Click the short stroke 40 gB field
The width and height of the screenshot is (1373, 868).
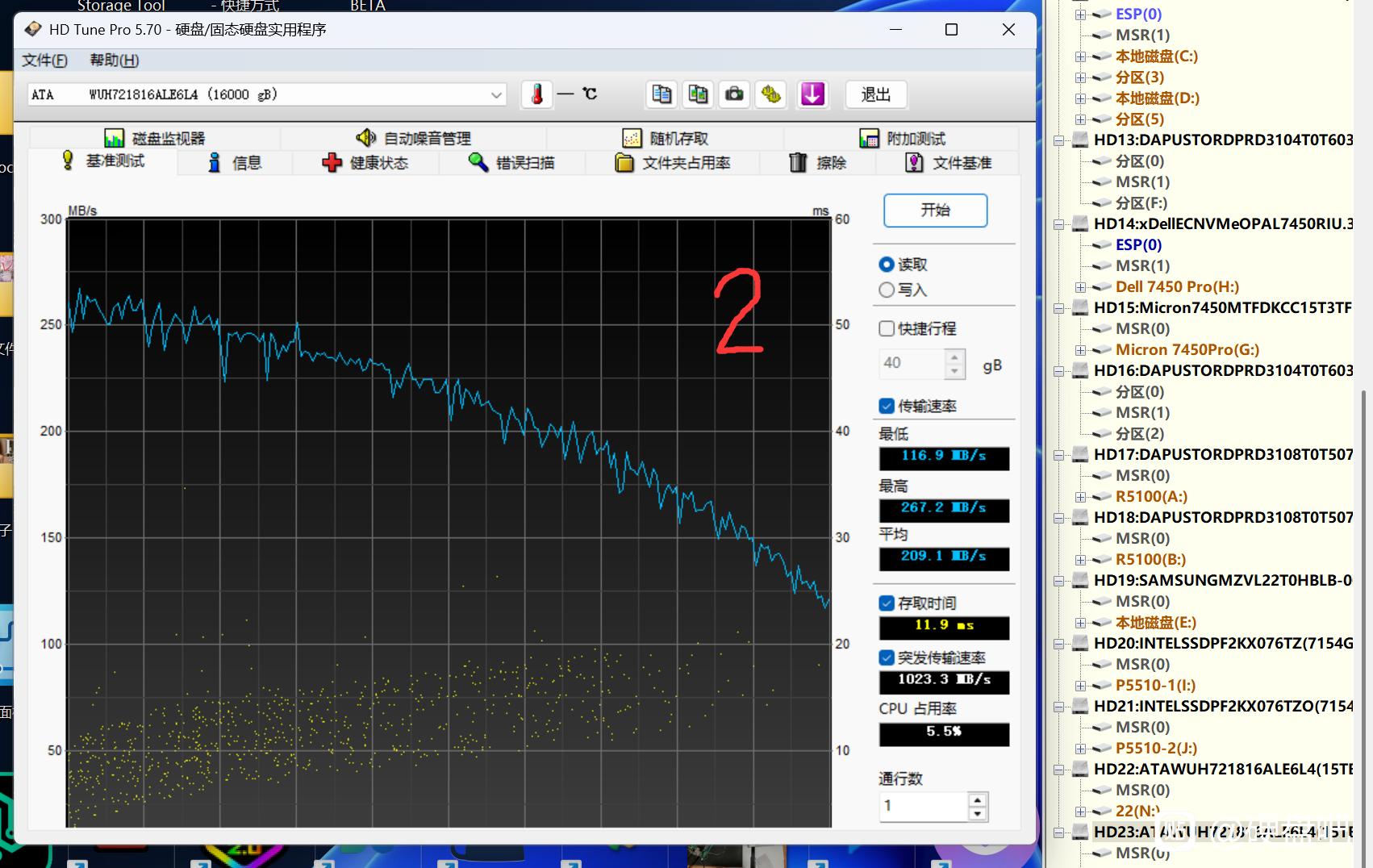coord(912,363)
